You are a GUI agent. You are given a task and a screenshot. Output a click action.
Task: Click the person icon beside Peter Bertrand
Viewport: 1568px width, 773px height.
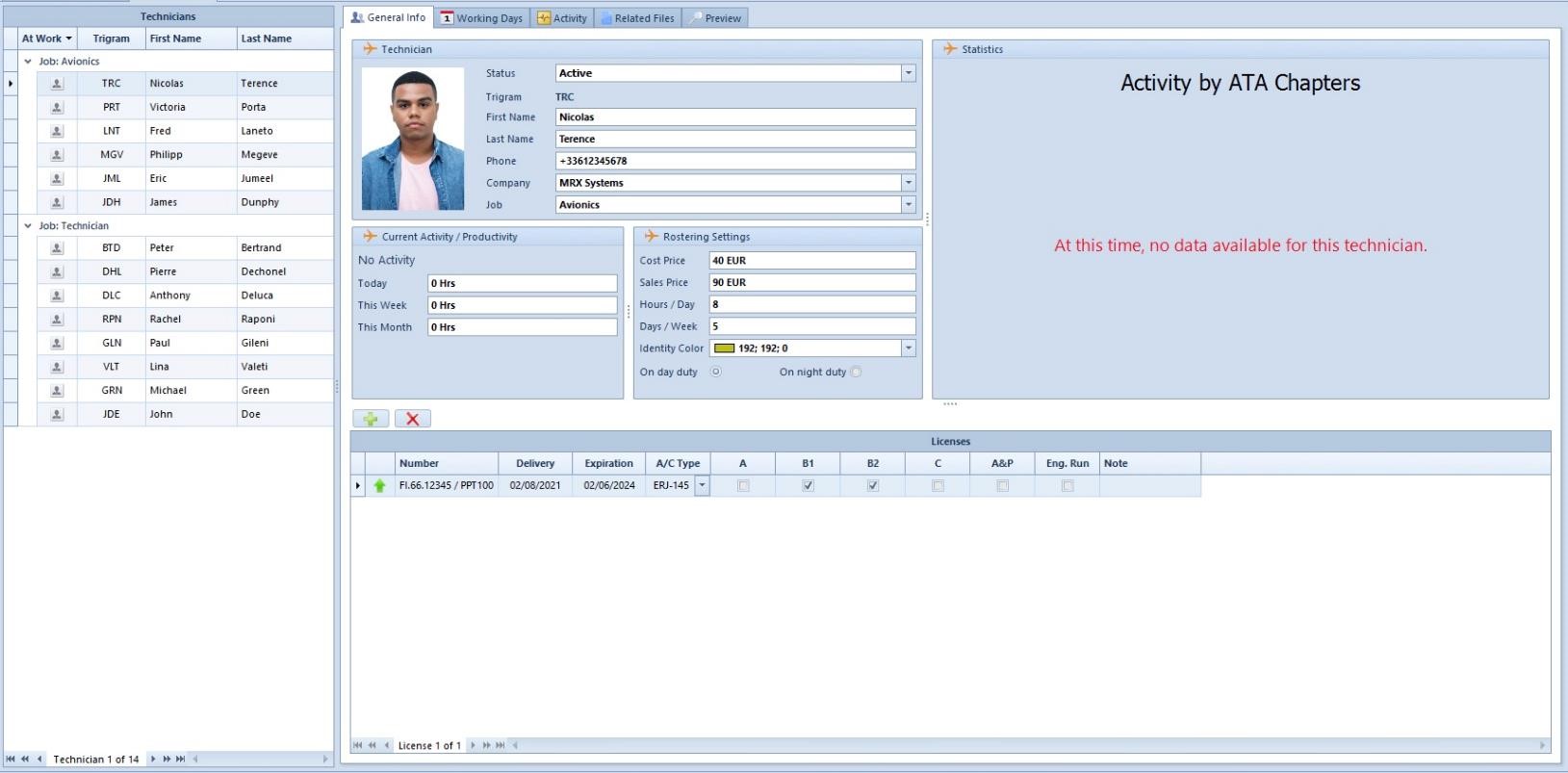pyautogui.click(x=57, y=247)
